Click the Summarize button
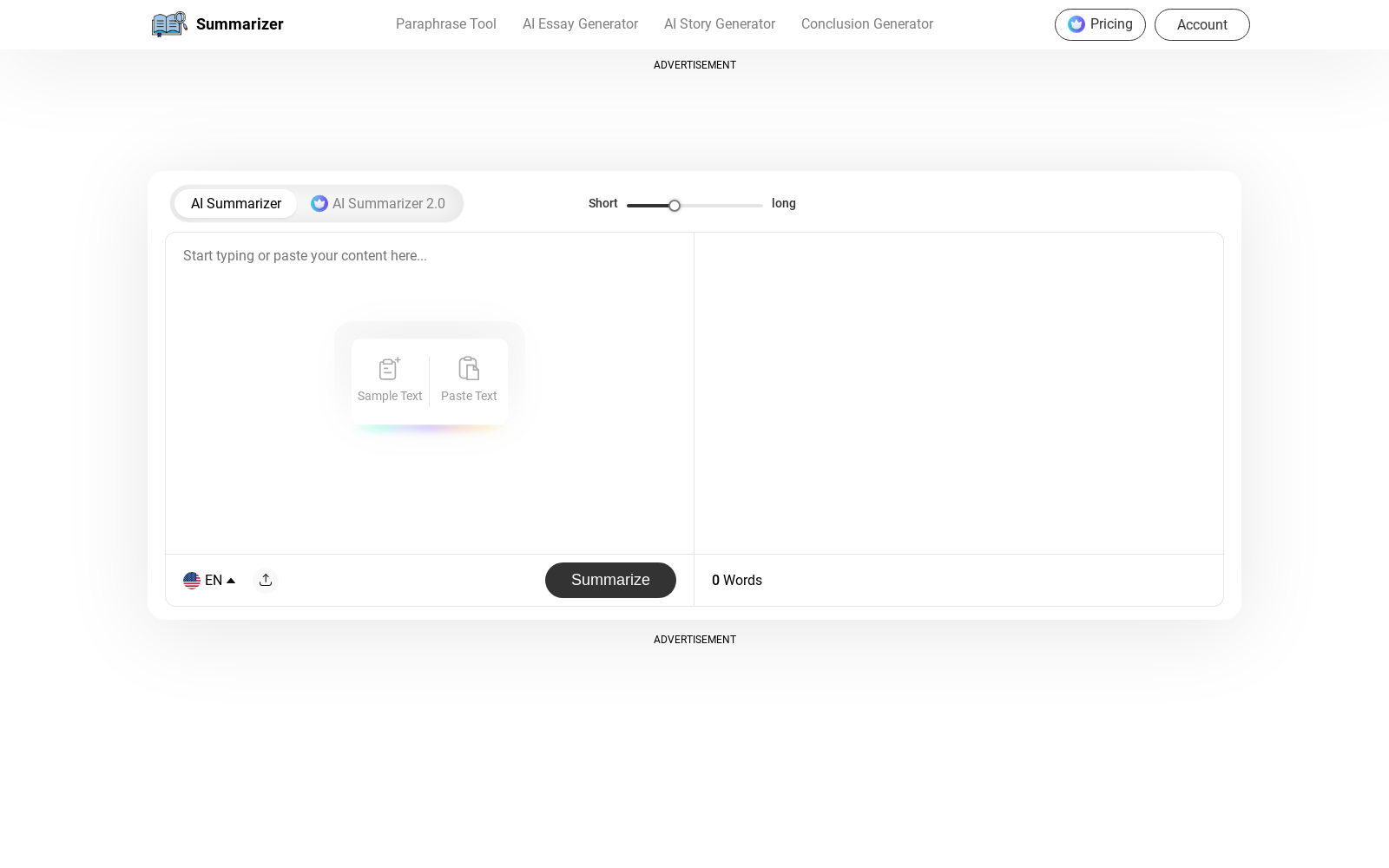The width and height of the screenshot is (1389, 868). pyautogui.click(x=610, y=580)
